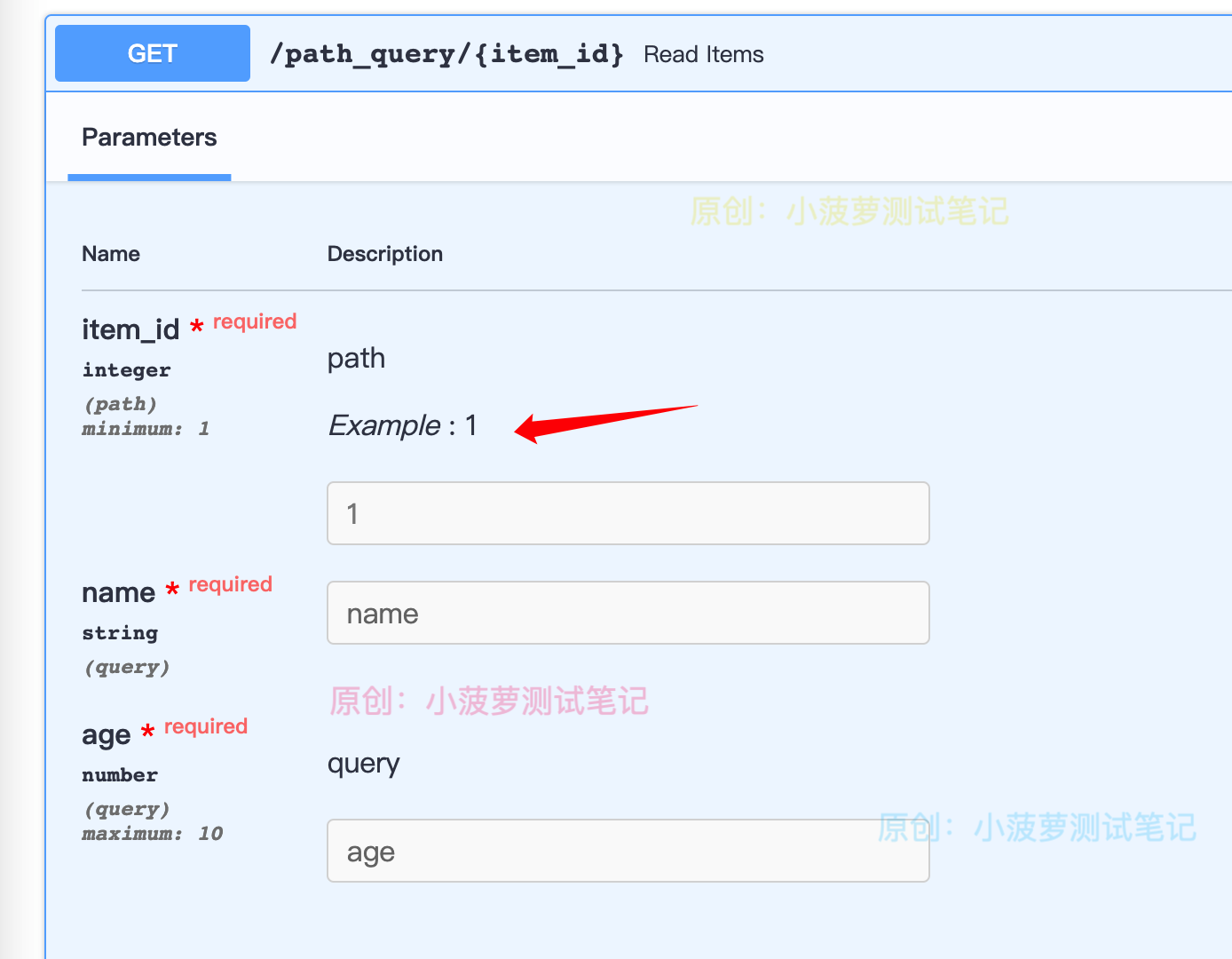Click the 'path' description of item_id
Viewport: 1232px width, 959px height.
(356, 359)
